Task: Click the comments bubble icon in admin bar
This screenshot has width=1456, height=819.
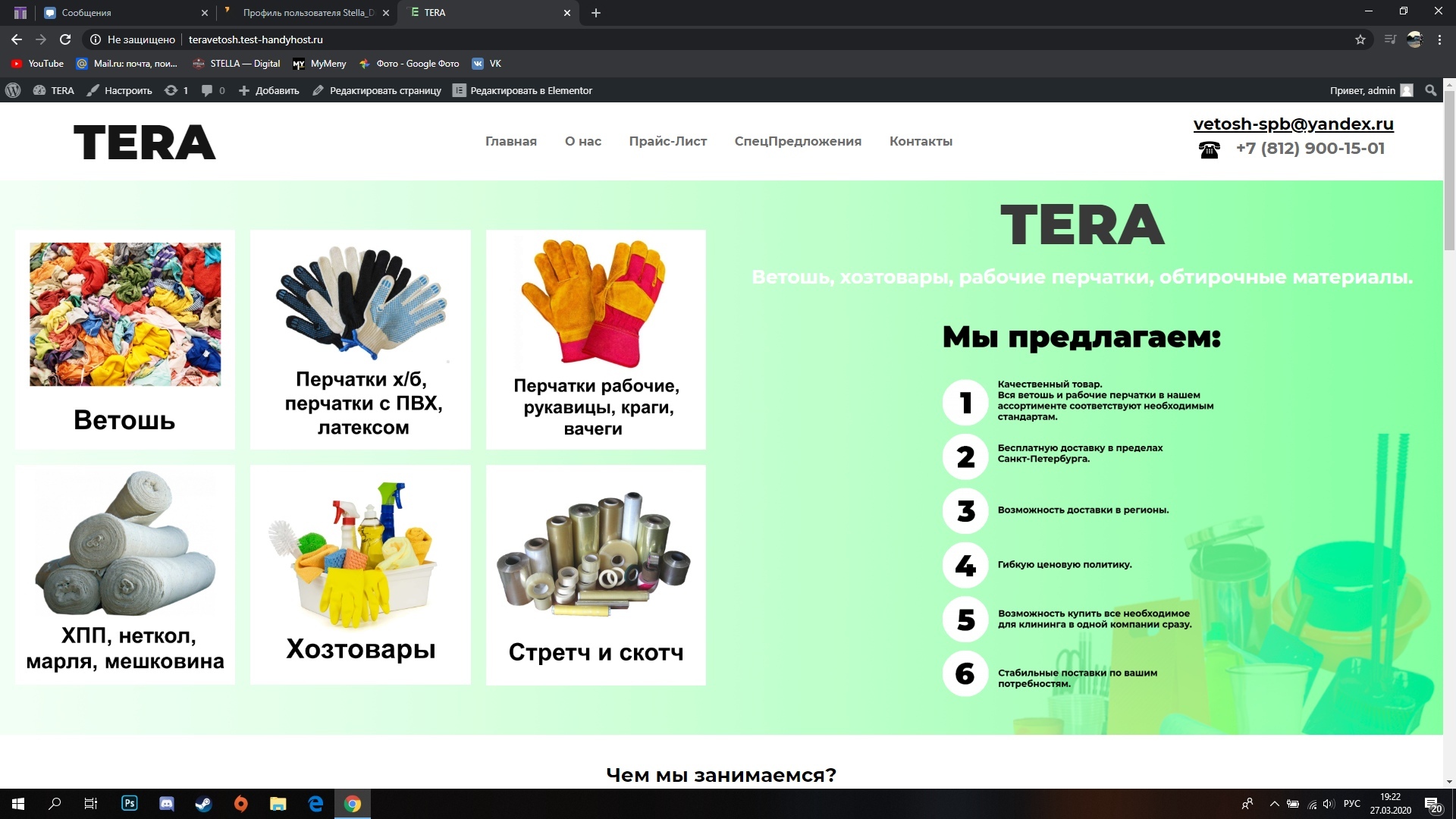Action: click(207, 90)
